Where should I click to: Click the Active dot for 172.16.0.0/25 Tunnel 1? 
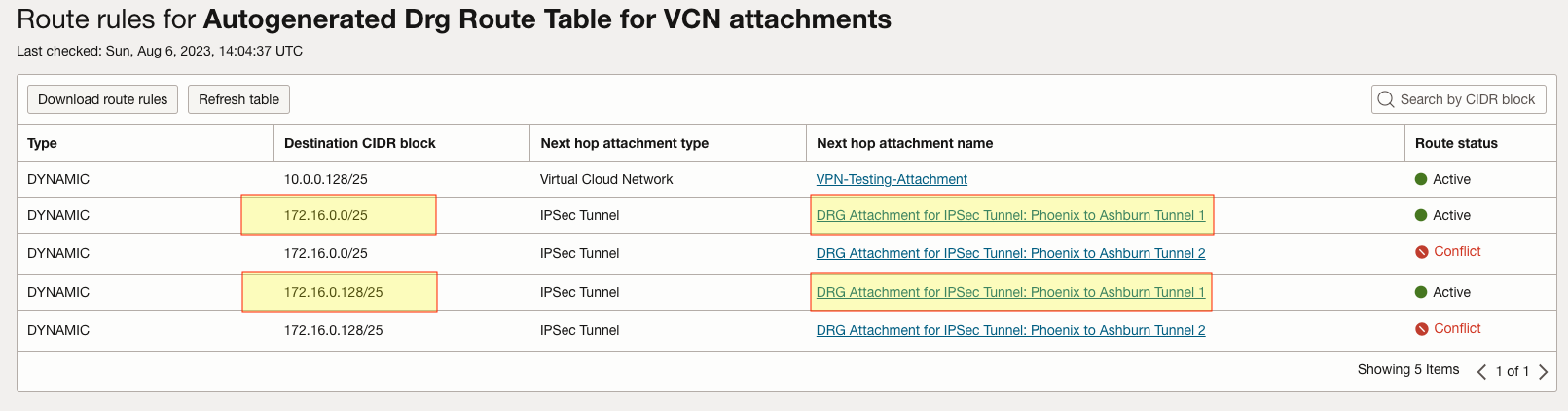pyautogui.click(x=1421, y=215)
